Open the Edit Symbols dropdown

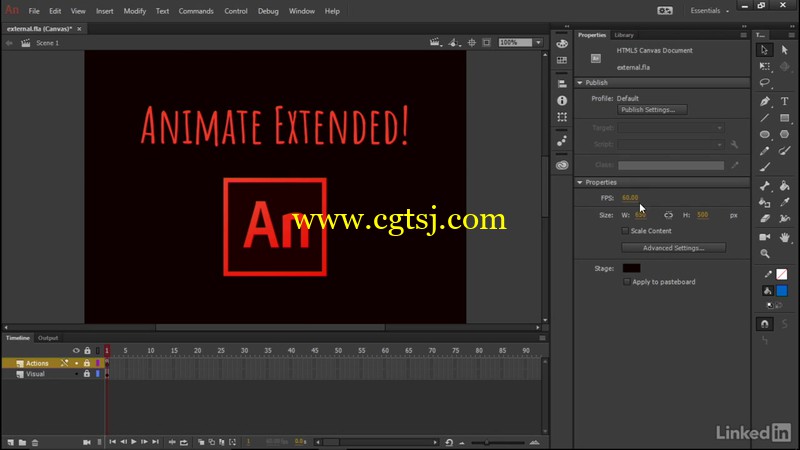454,43
